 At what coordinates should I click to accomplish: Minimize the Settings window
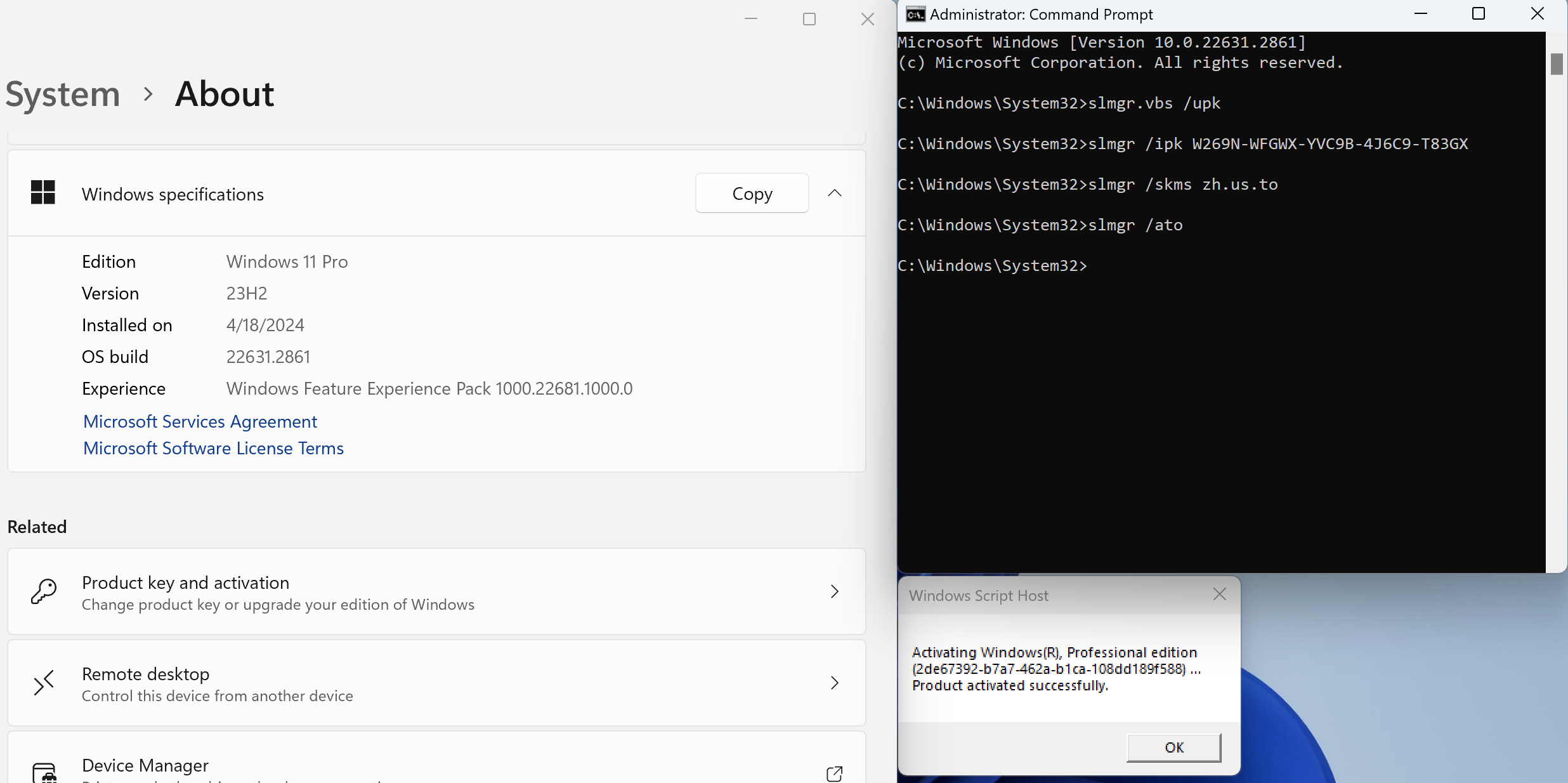pos(751,19)
